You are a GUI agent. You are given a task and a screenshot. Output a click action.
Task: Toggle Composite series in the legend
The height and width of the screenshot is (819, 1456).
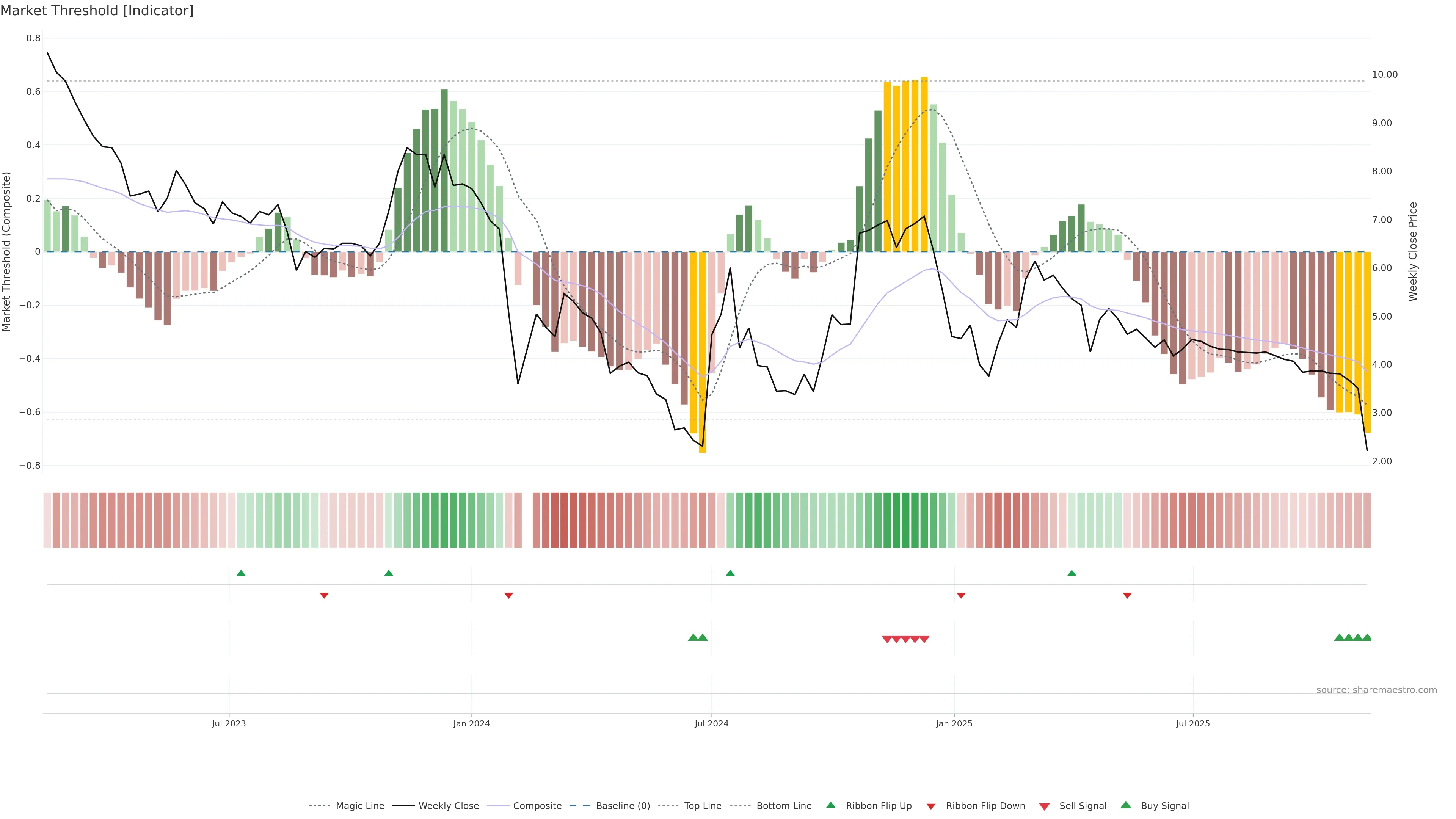tap(537, 806)
